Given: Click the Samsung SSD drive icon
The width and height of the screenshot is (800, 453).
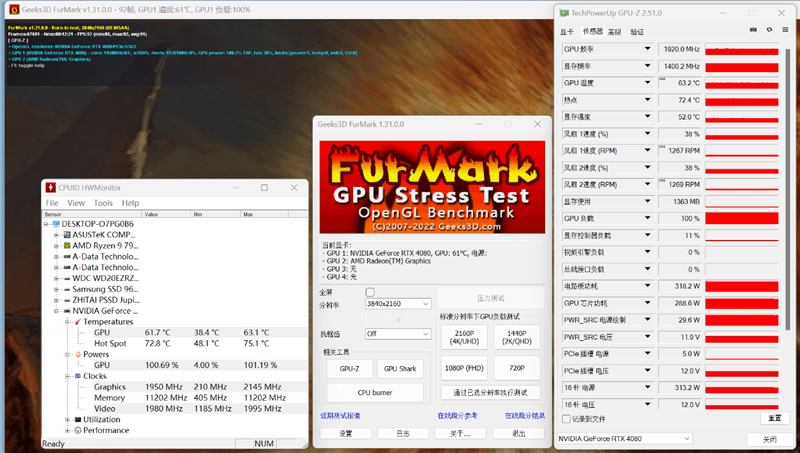Looking at the screenshot, I should (x=66, y=289).
